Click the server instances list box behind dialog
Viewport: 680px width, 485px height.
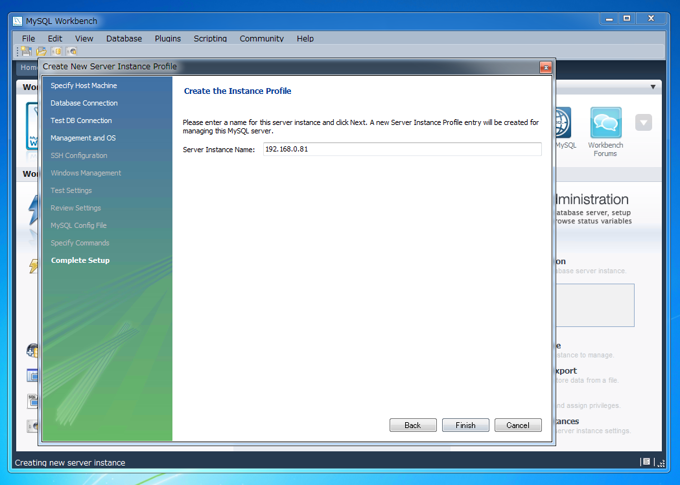click(595, 305)
